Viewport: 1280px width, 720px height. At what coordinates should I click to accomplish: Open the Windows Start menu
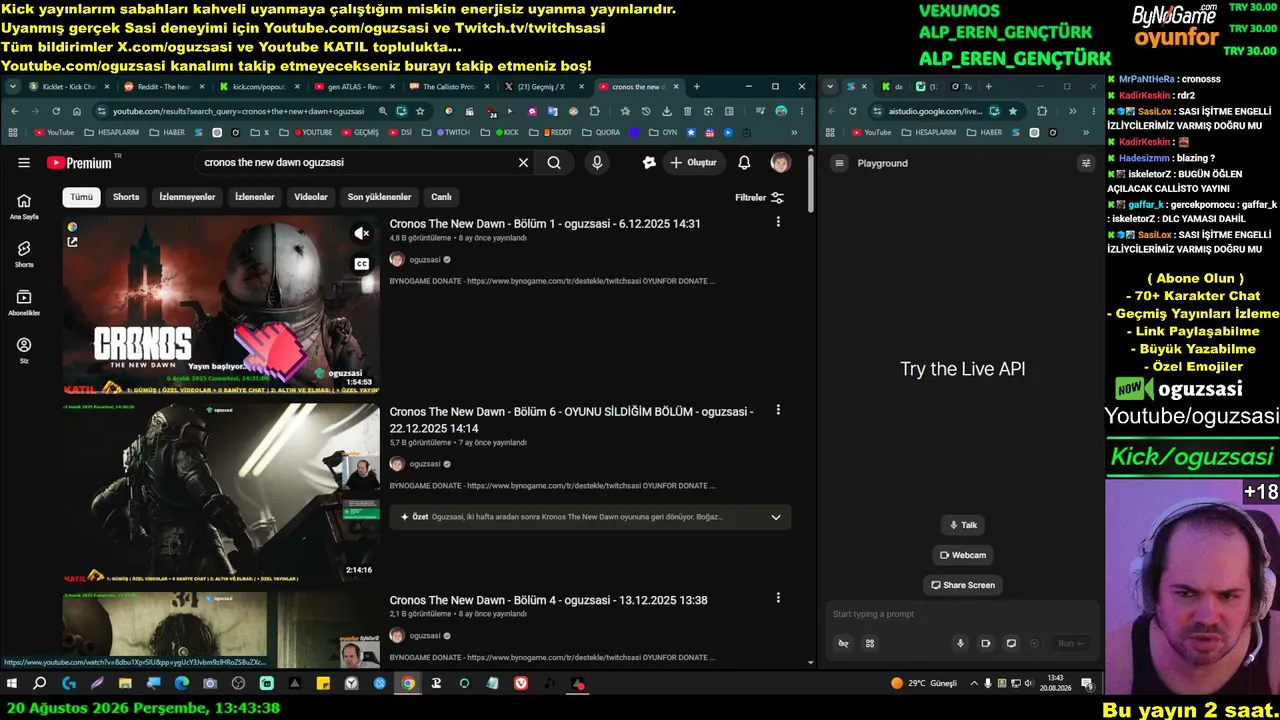click(12, 684)
